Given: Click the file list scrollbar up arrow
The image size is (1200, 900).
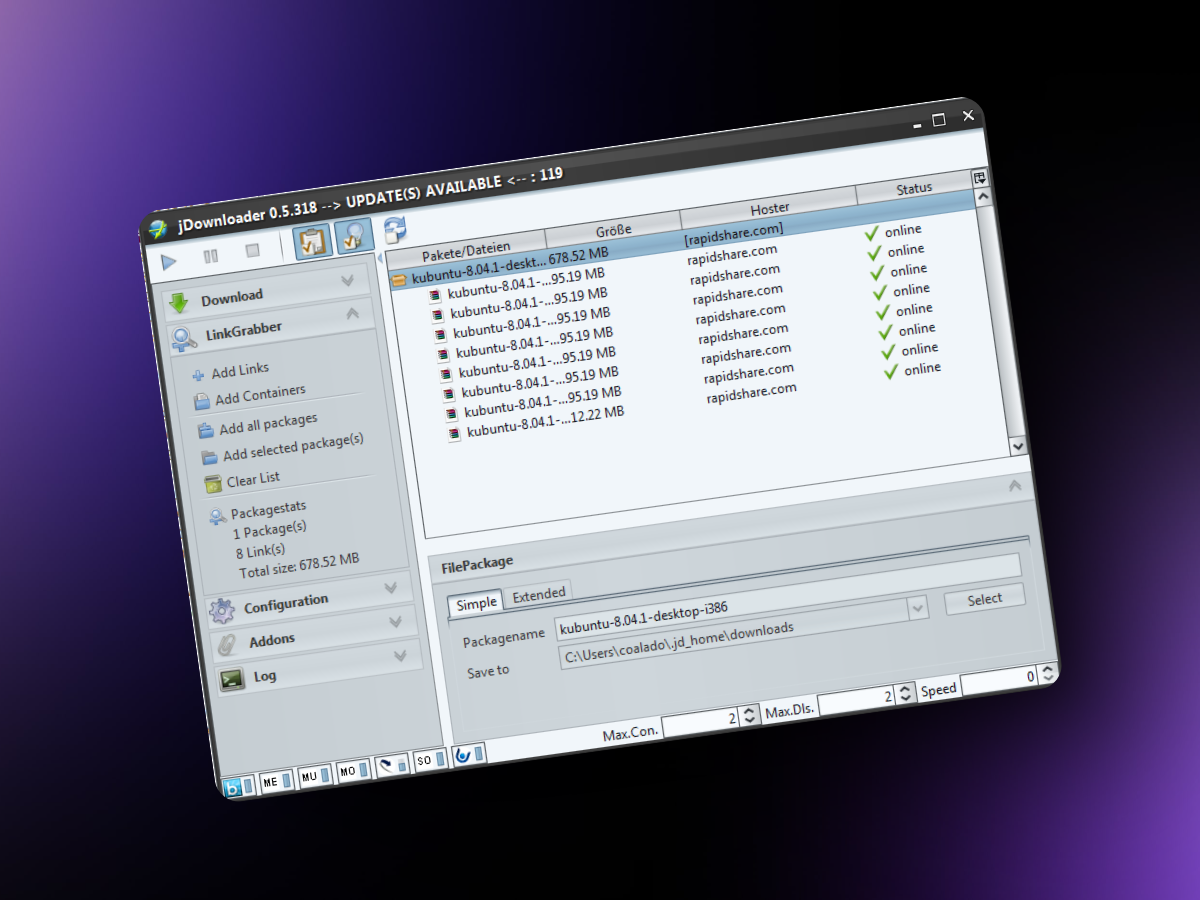Looking at the screenshot, I should point(981,197).
